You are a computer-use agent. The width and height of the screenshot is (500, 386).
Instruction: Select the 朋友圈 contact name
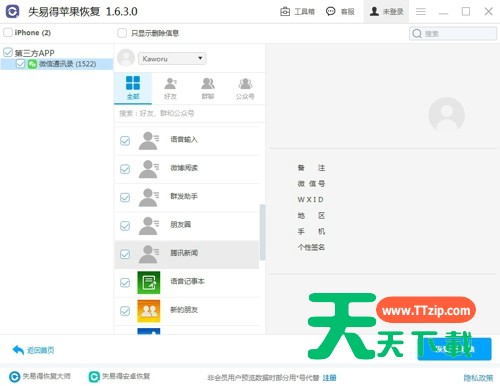coord(180,225)
